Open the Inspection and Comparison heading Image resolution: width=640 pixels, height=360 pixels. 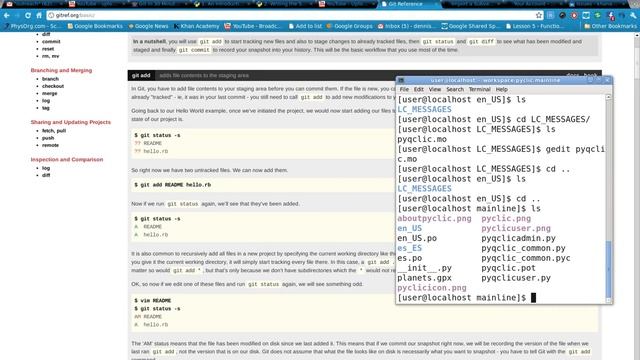pyautogui.click(x=67, y=160)
